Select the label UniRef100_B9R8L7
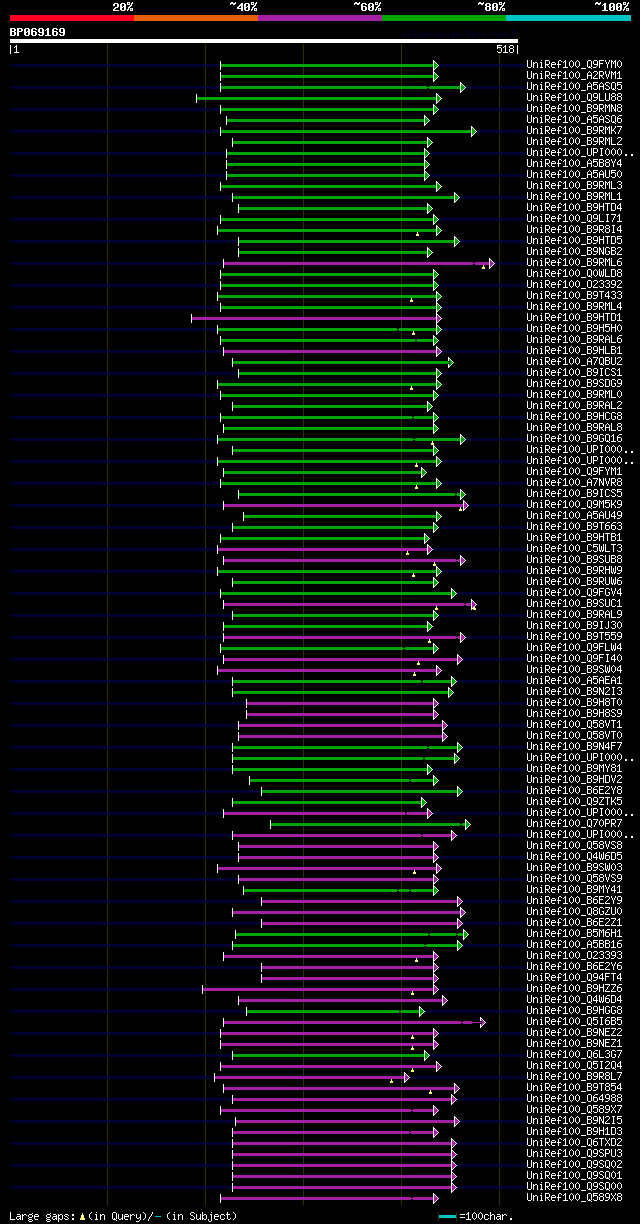This screenshot has width=640, height=1224. click(574, 1076)
